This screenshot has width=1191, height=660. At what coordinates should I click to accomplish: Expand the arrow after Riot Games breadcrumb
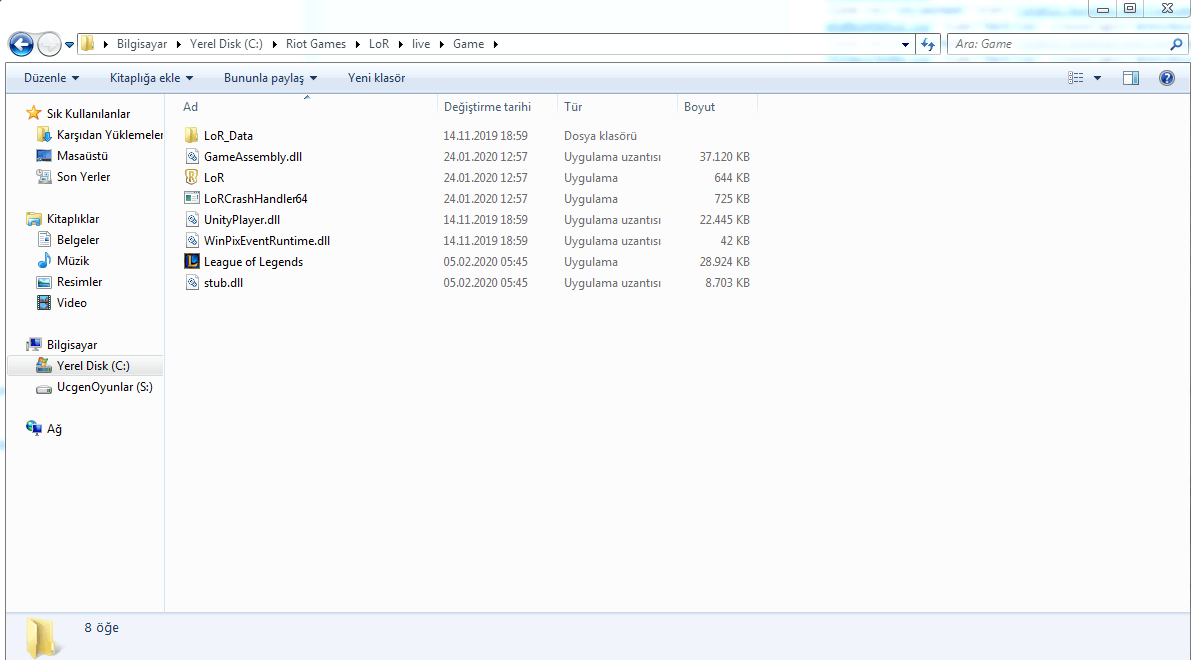[357, 44]
